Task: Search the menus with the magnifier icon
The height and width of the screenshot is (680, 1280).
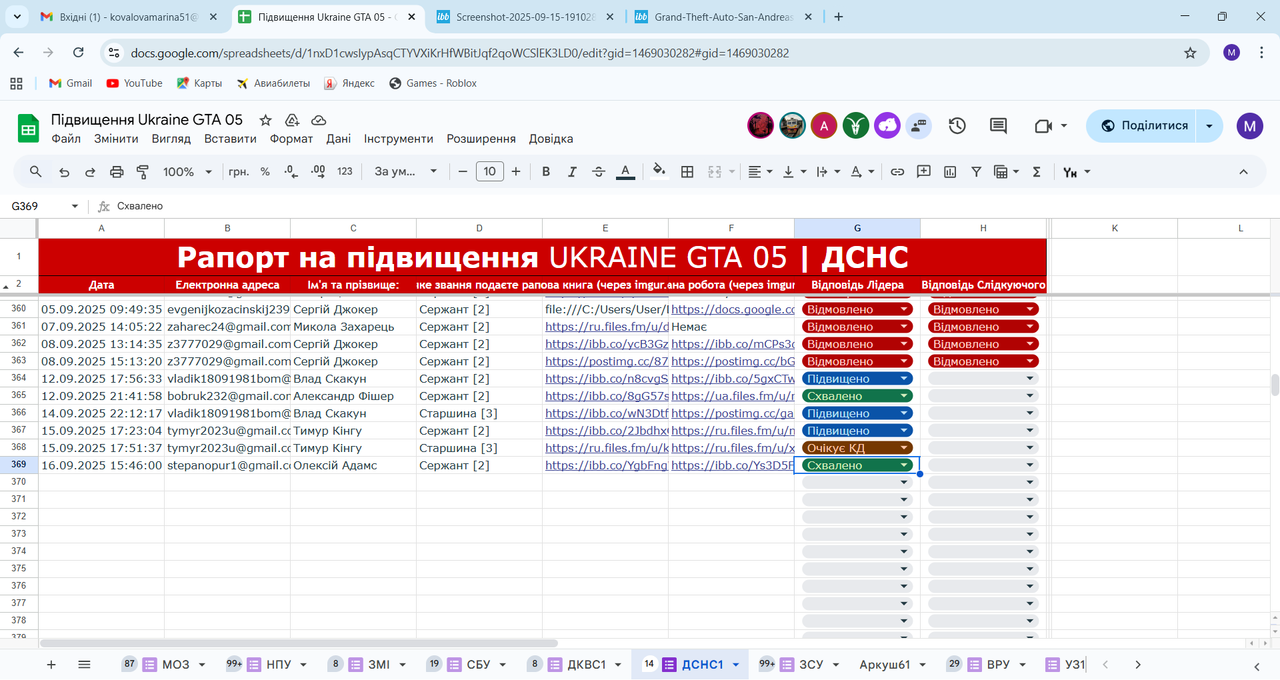Action: pos(36,172)
